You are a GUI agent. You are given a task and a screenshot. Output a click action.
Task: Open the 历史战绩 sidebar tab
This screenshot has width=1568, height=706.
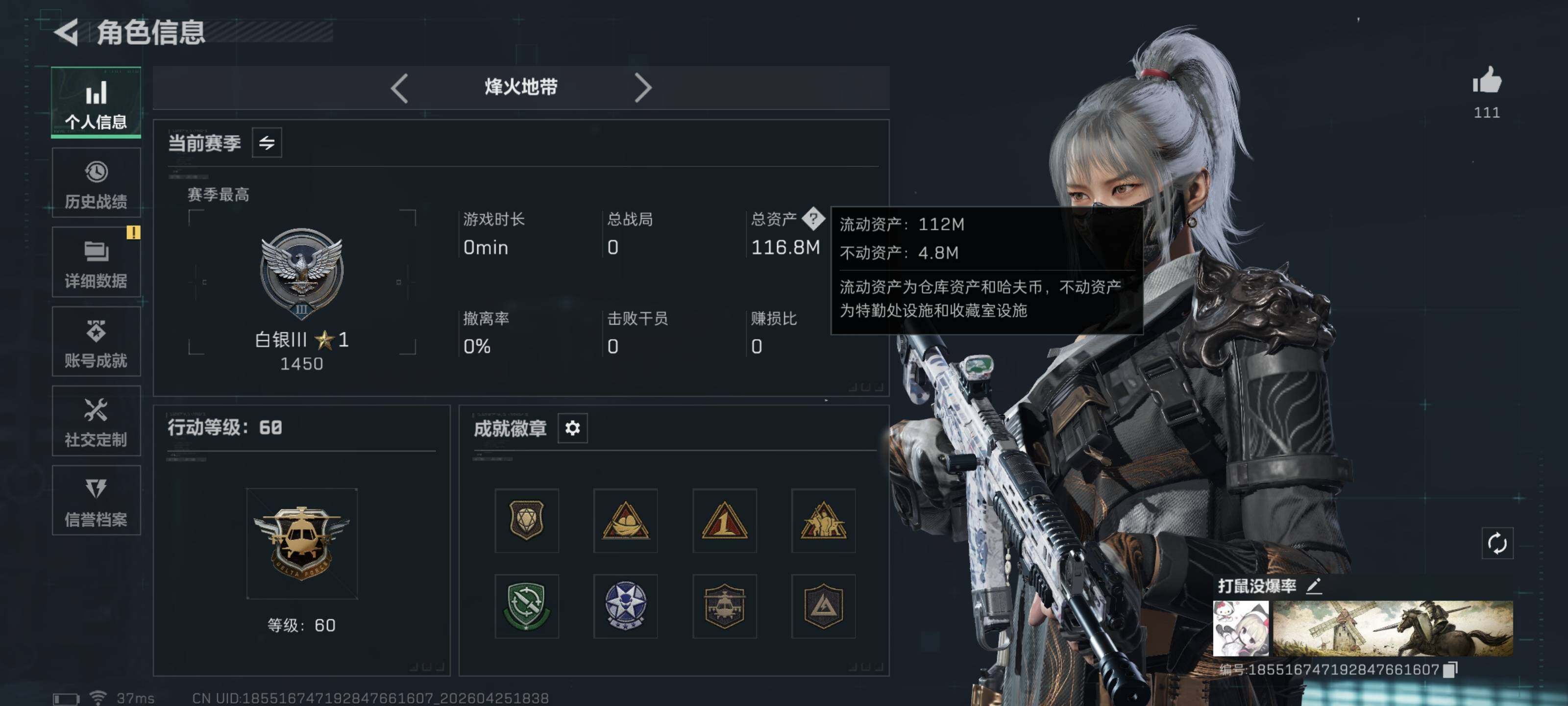pyautogui.click(x=96, y=183)
